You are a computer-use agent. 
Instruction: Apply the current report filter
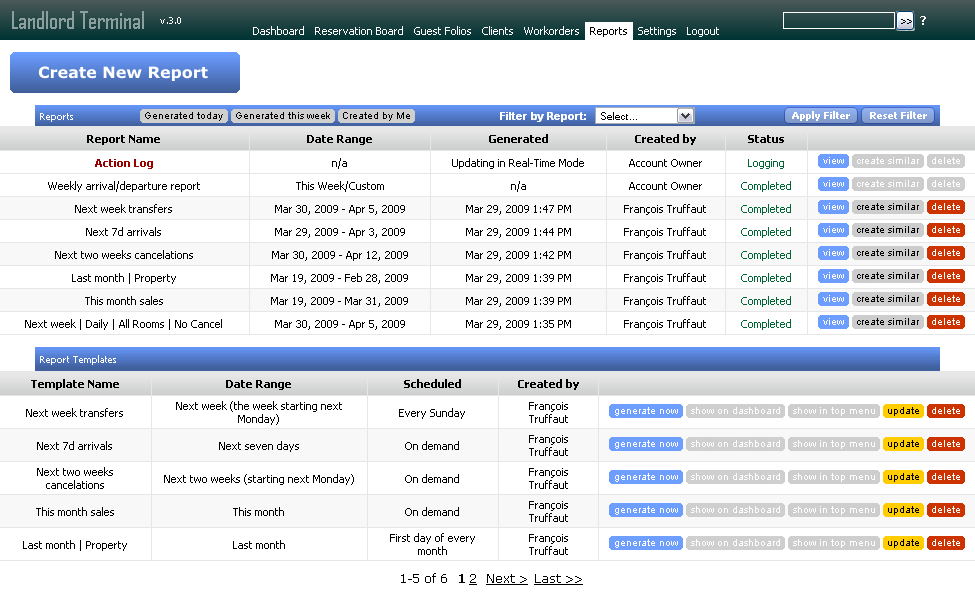point(820,115)
